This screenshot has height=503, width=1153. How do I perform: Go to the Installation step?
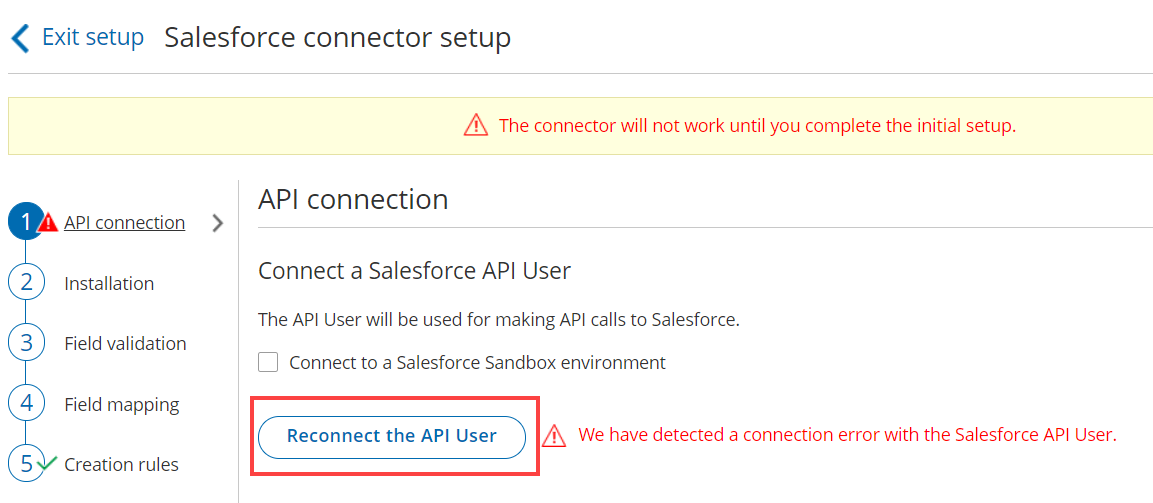pos(109,284)
